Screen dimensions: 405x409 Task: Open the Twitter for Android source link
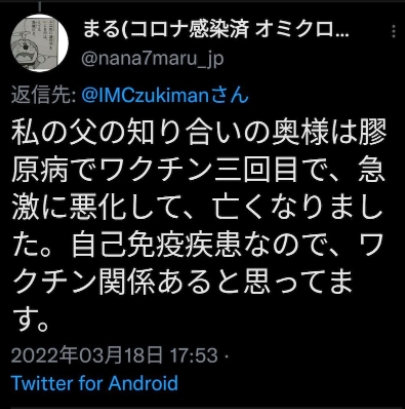tap(95, 383)
